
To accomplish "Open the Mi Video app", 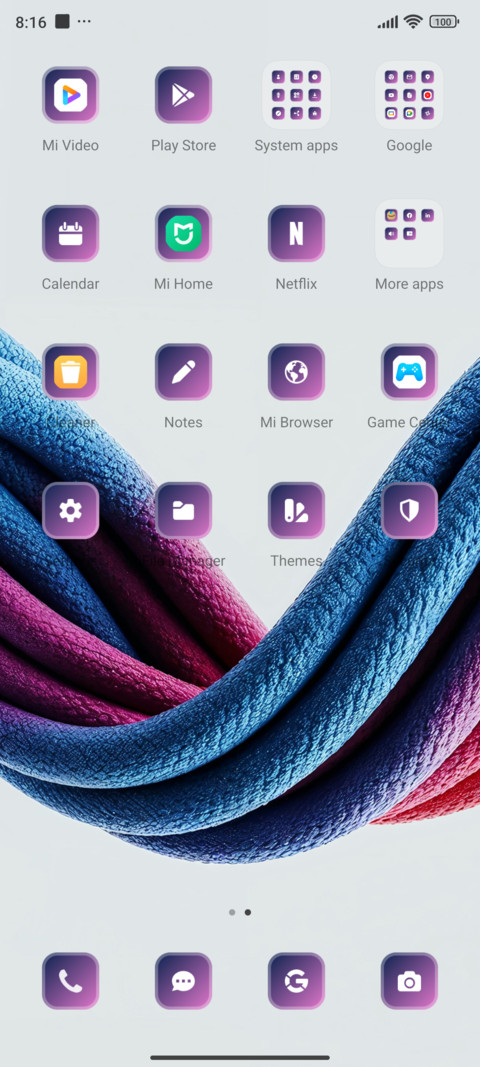I will click(70, 95).
